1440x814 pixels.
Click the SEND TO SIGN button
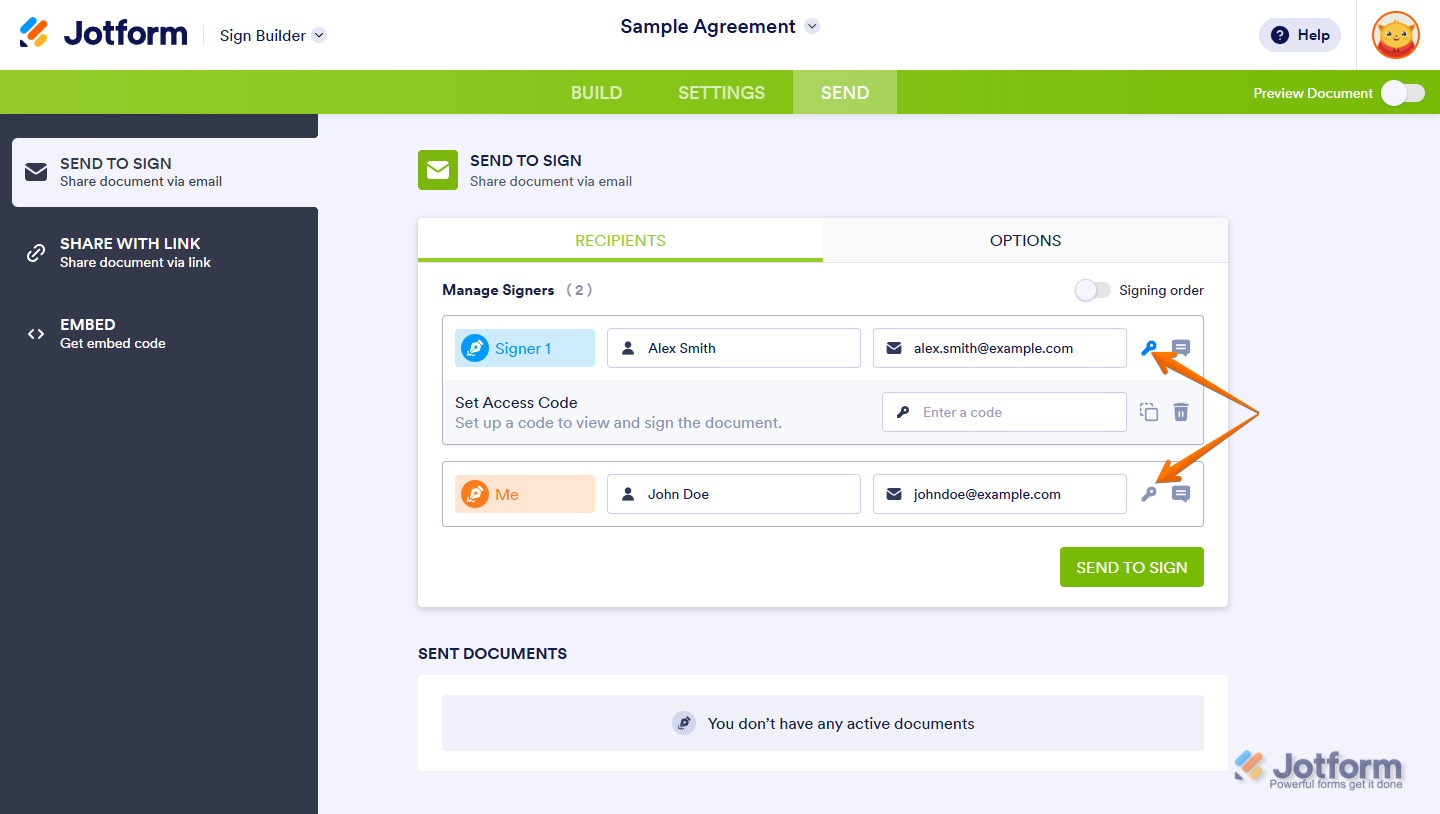point(1131,567)
